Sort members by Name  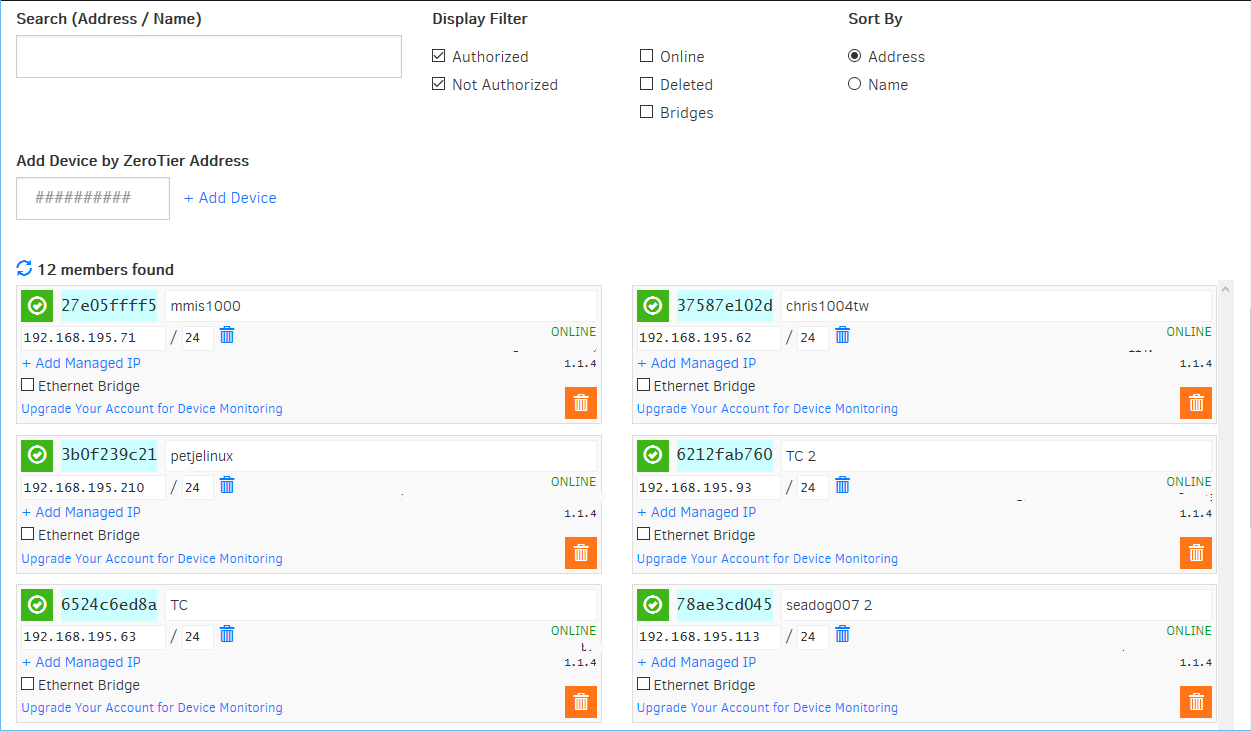pos(855,85)
